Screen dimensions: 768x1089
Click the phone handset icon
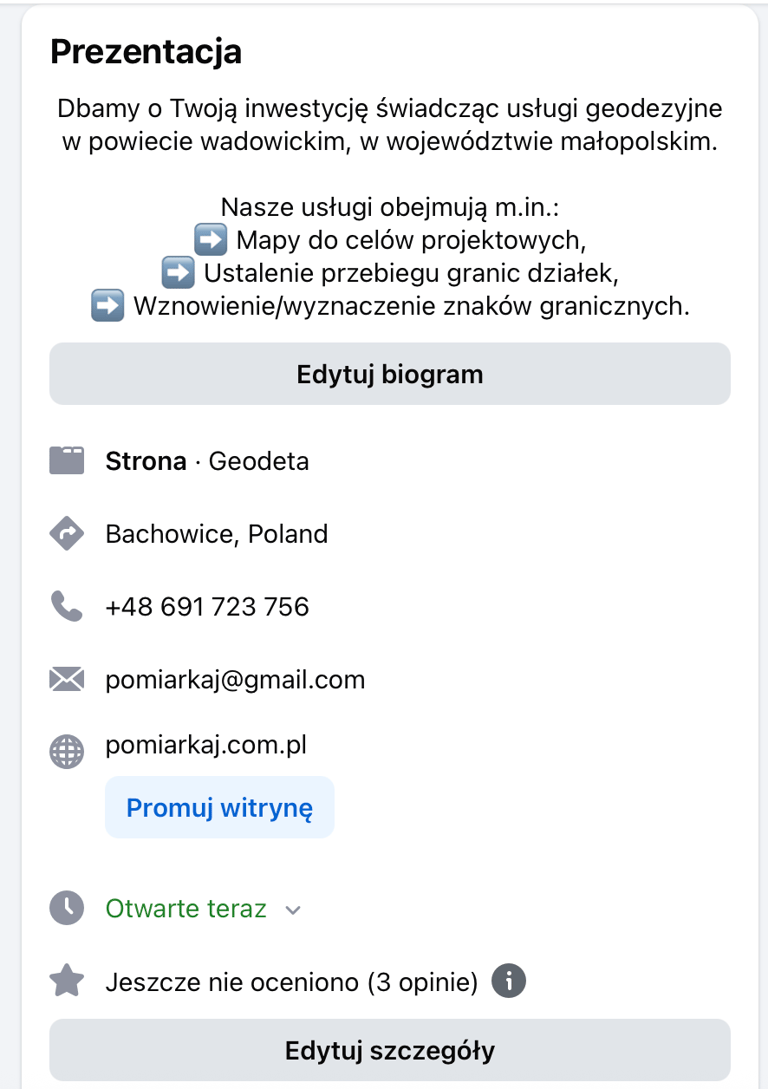66,606
